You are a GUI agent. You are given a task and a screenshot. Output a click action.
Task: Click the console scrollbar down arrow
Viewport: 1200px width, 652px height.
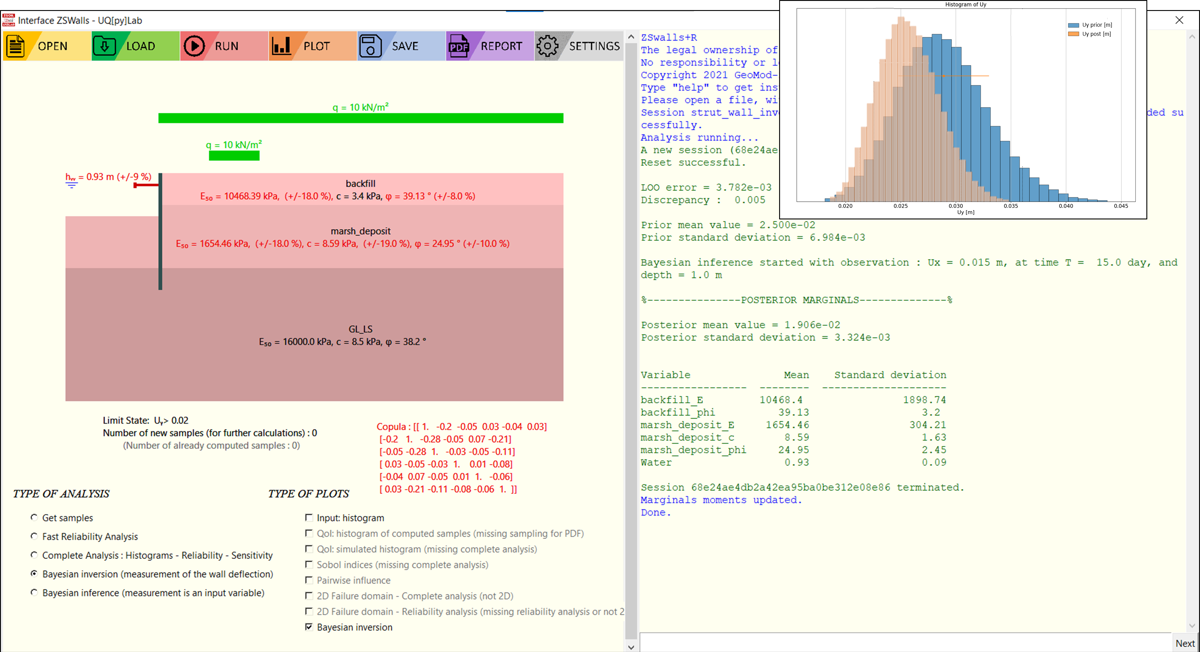point(630,646)
